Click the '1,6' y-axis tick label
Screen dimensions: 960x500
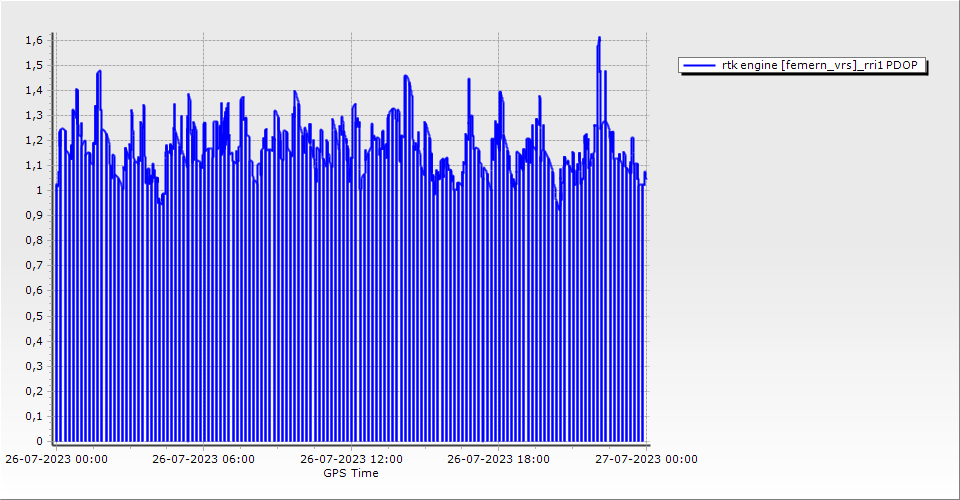point(36,40)
